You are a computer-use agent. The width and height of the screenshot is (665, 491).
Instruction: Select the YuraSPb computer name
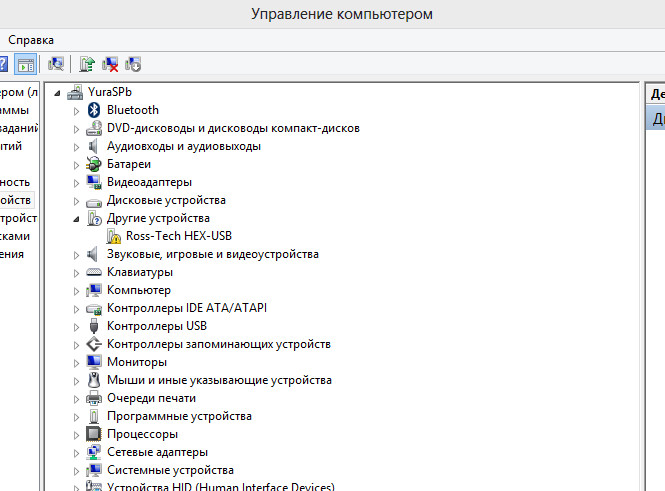[110, 92]
